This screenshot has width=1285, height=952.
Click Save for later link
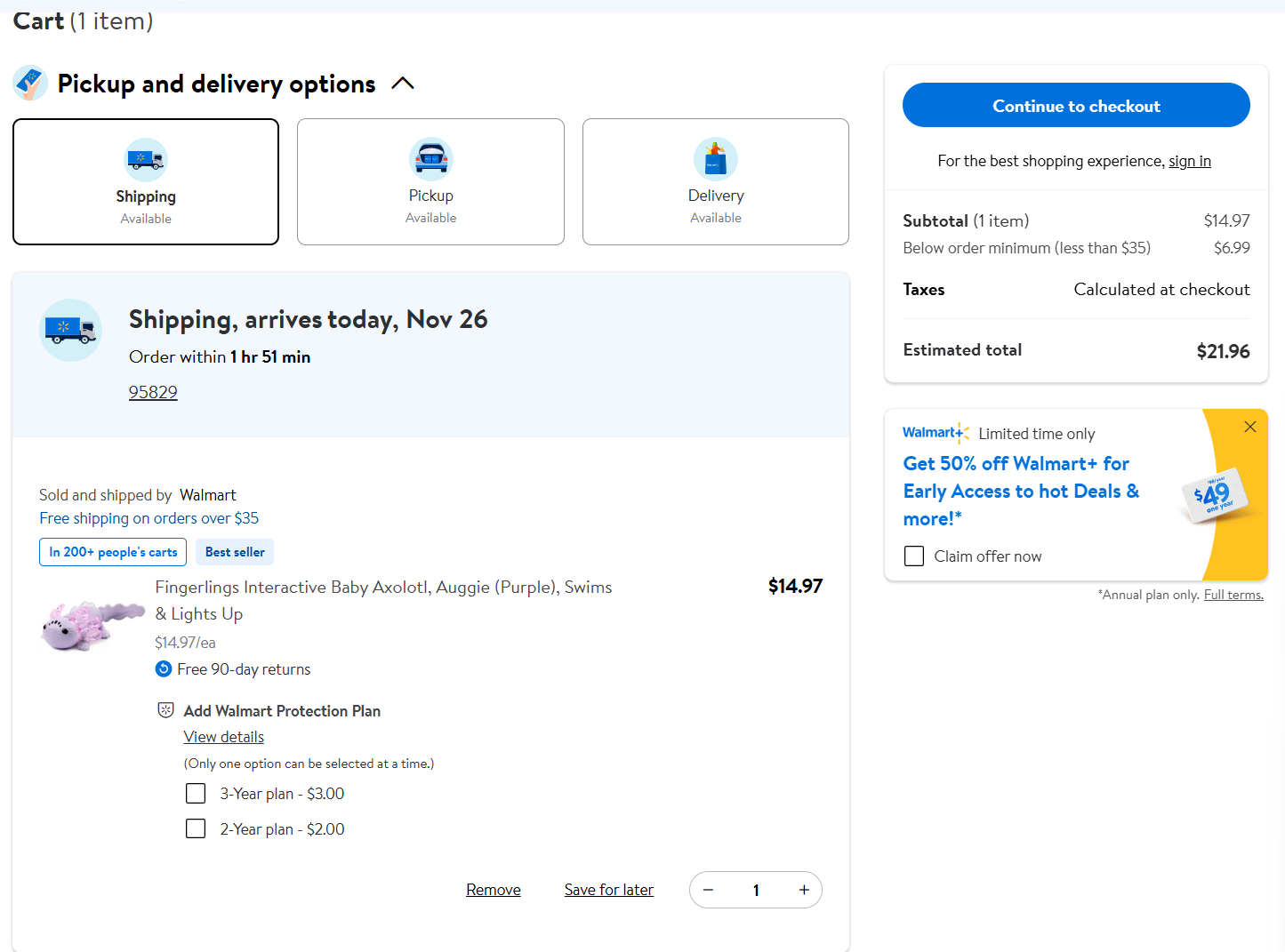[x=609, y=890]
